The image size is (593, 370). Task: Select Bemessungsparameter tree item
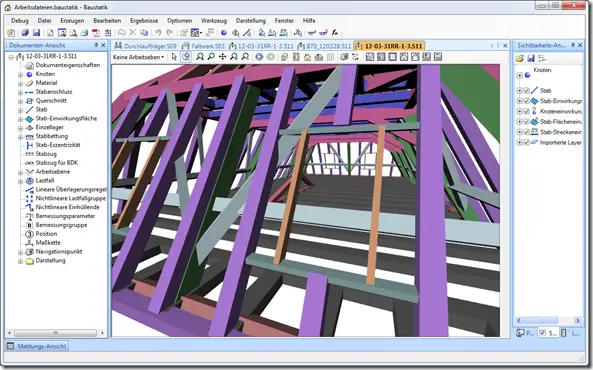click(x=65, y=216)
